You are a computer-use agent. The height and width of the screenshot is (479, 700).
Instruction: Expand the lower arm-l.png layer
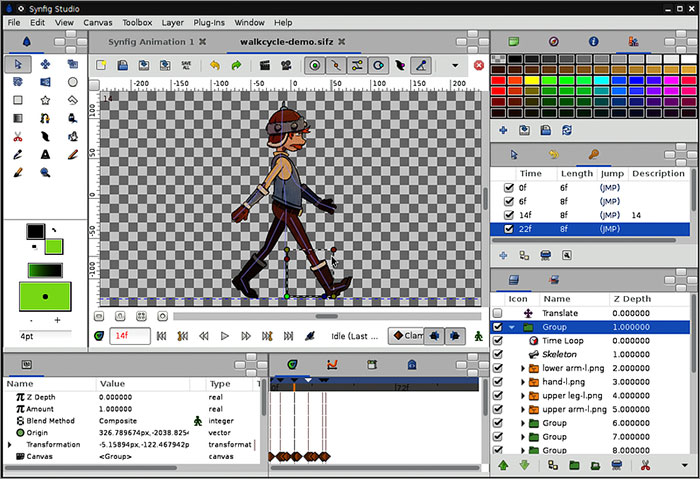click(523, 369)
